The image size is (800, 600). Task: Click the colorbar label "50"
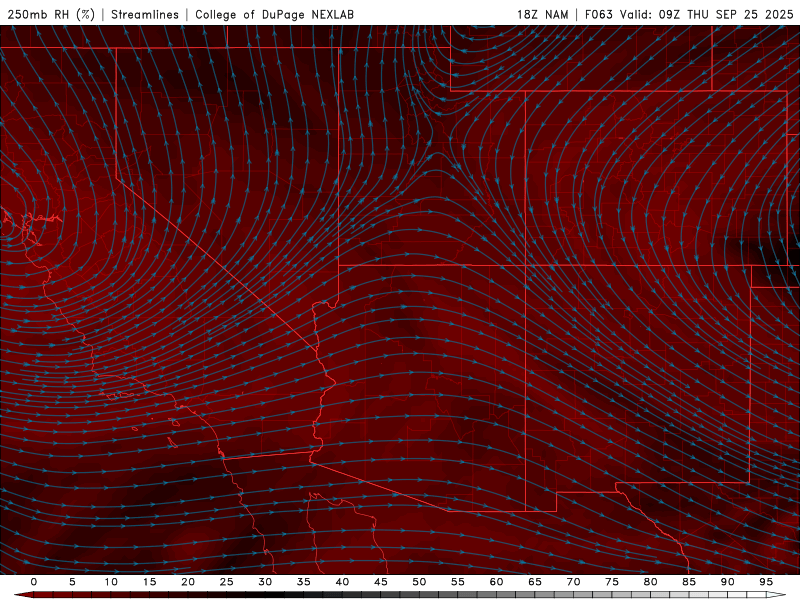(419, 582)
